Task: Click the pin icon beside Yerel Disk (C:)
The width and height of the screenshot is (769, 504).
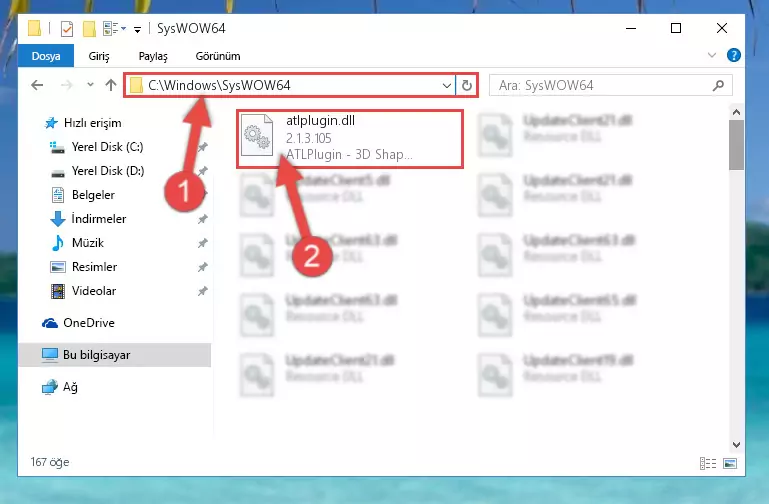Action: 203,147
